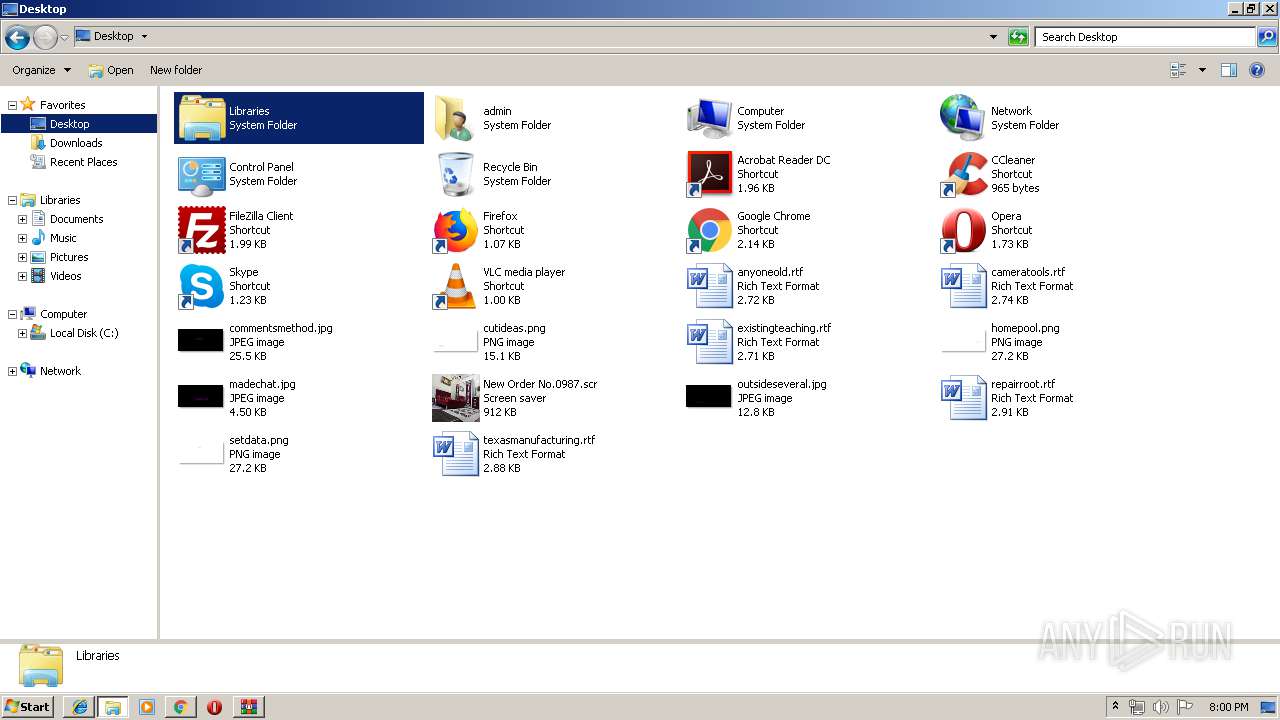Select the texasmanufacturing.rtf document icon
The height and width of the screenshot is (720, 1280).
tap(456, 454)
